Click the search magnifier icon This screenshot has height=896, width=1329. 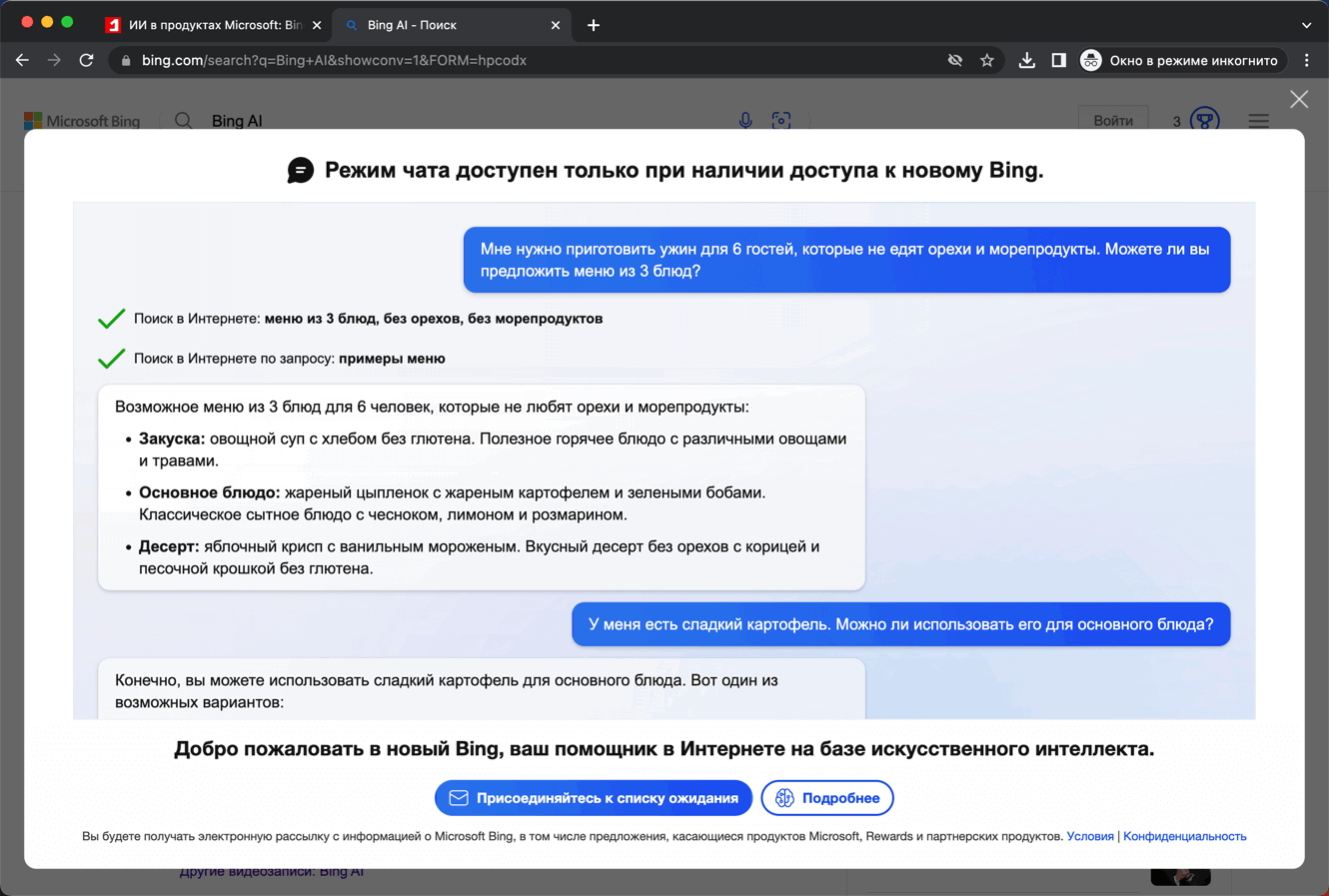click(184, 121)
